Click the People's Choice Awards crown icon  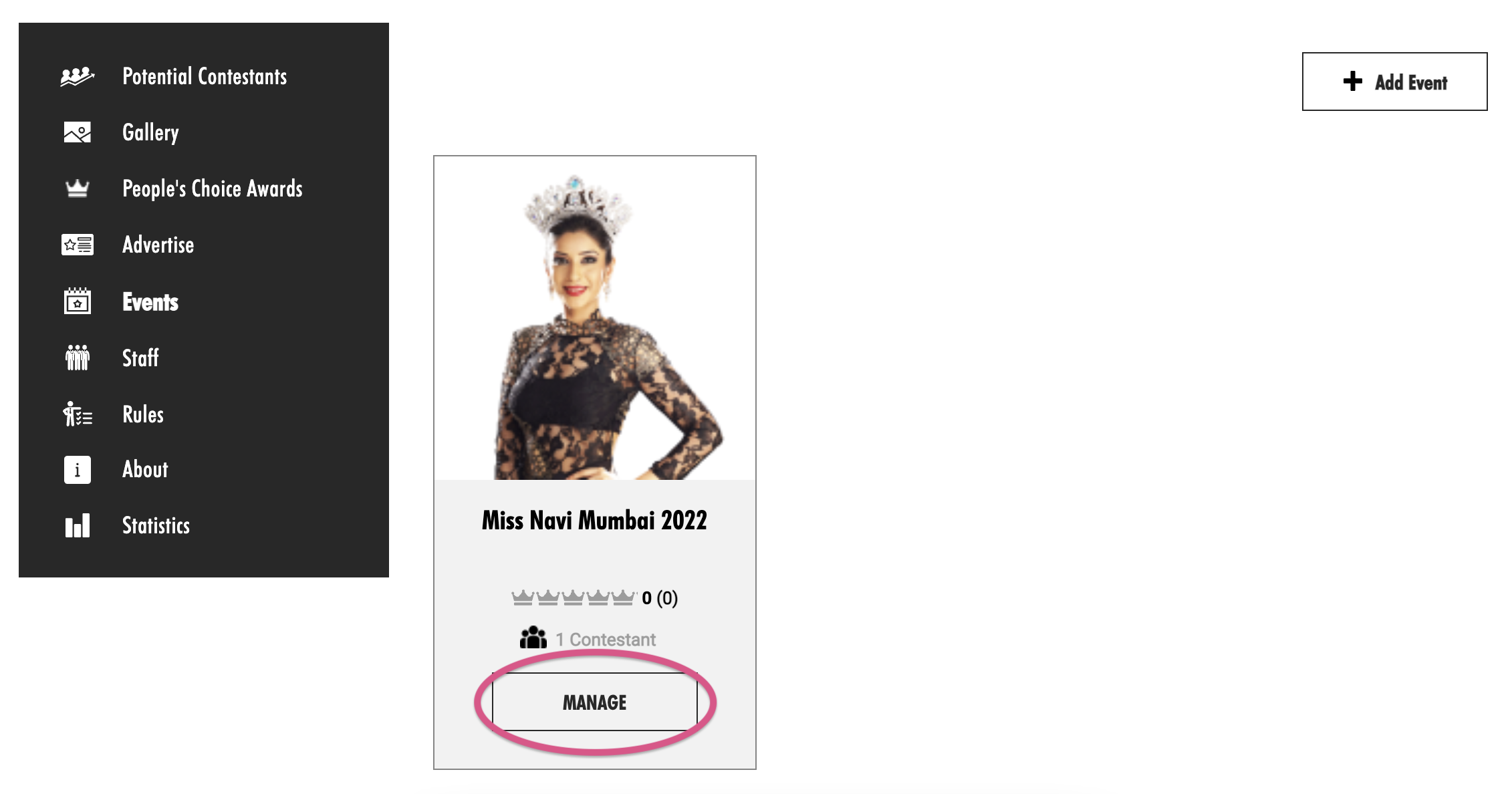pos(77,188)
